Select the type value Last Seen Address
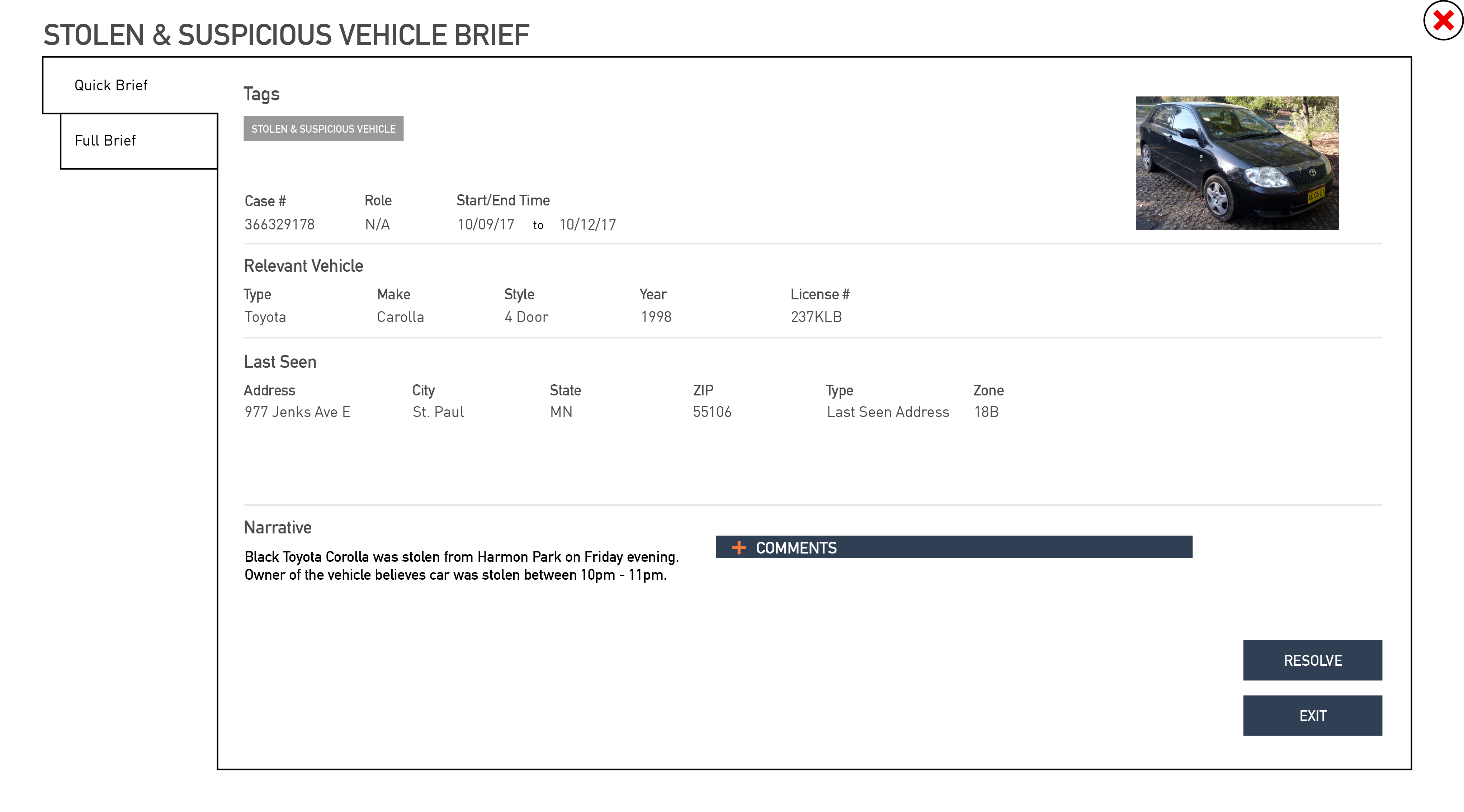Viewport: 1464px width, 812px height. (x=888, y=412)
